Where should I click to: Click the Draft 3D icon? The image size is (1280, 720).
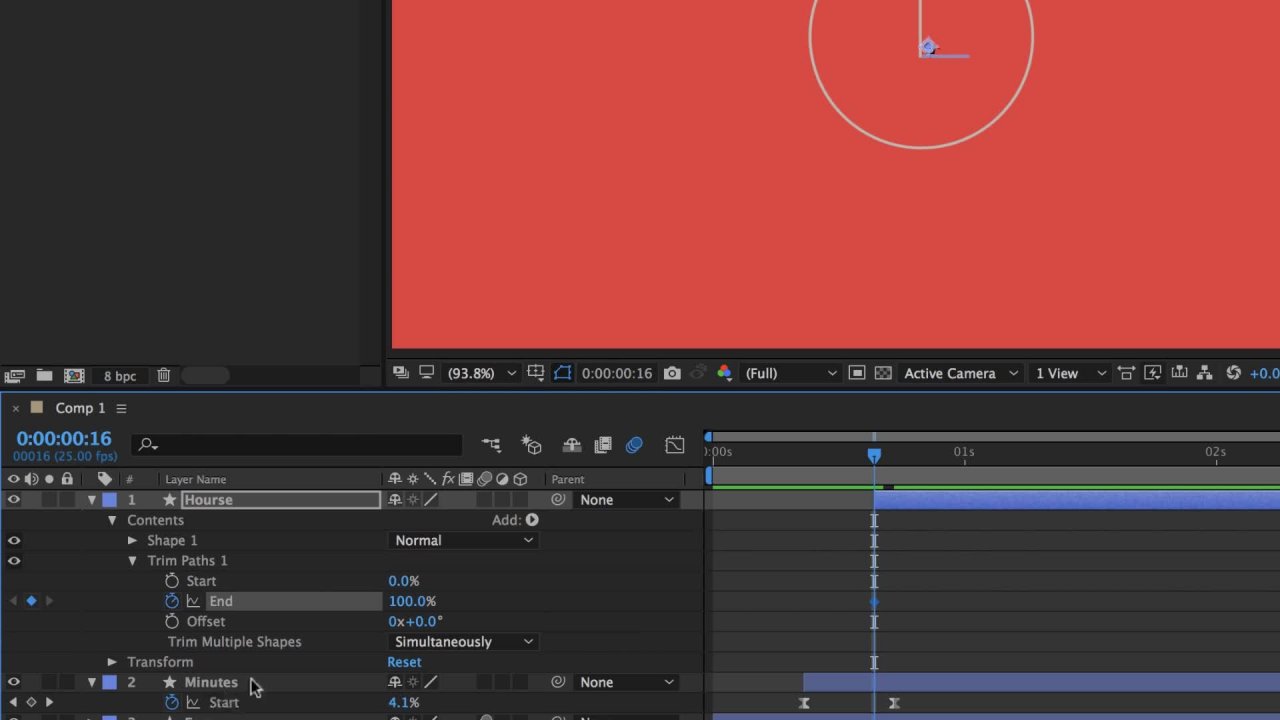point(532,445)
